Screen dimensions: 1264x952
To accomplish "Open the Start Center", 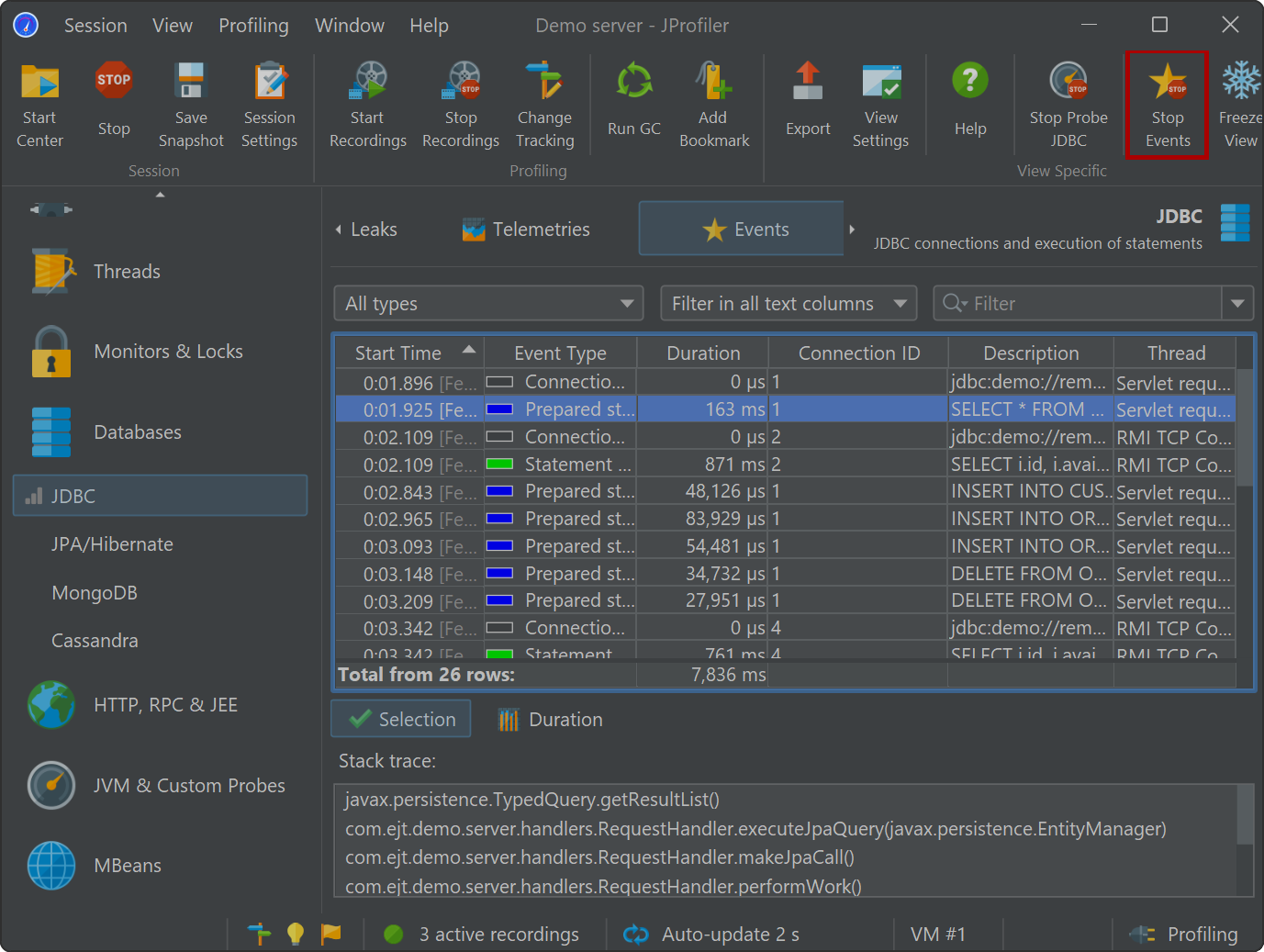I will (39, 105).
